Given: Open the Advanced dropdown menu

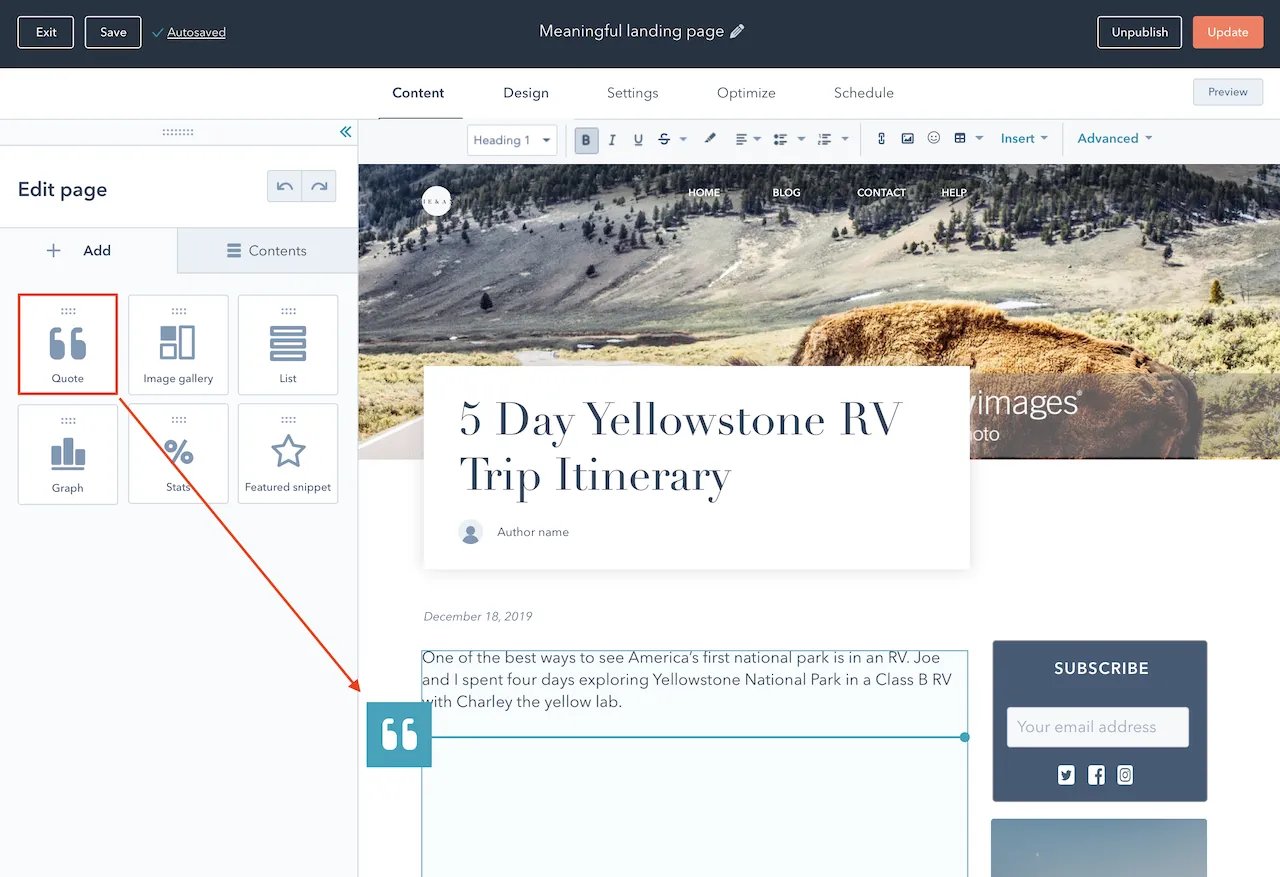Looking at the screenshot, I should coord(1114,139).
